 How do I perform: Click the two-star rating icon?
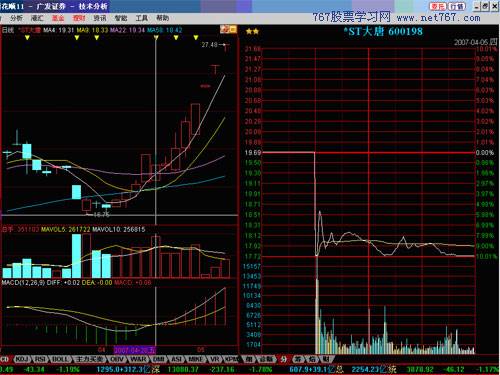coord(252,32)
